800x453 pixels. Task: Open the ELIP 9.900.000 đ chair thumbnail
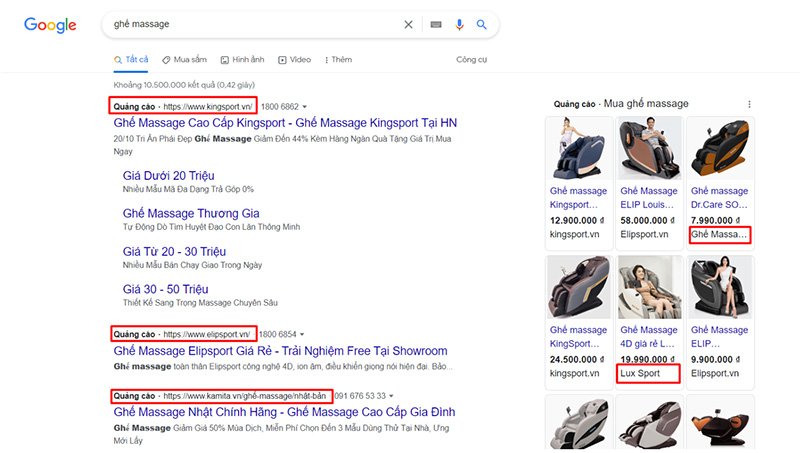[x=720, y=288]
